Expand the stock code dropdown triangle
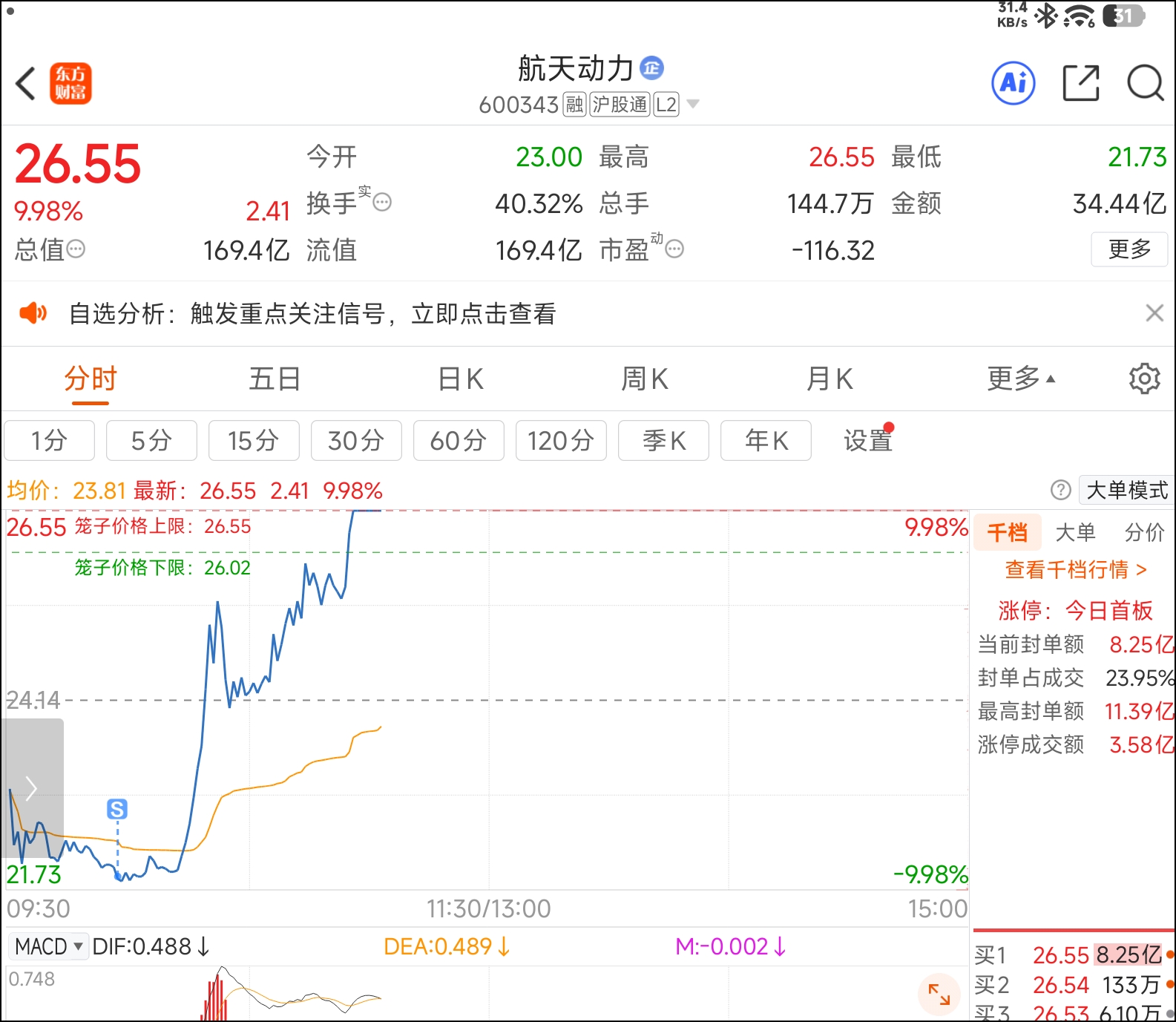1176x1022 pixels. tap(693, 104)
